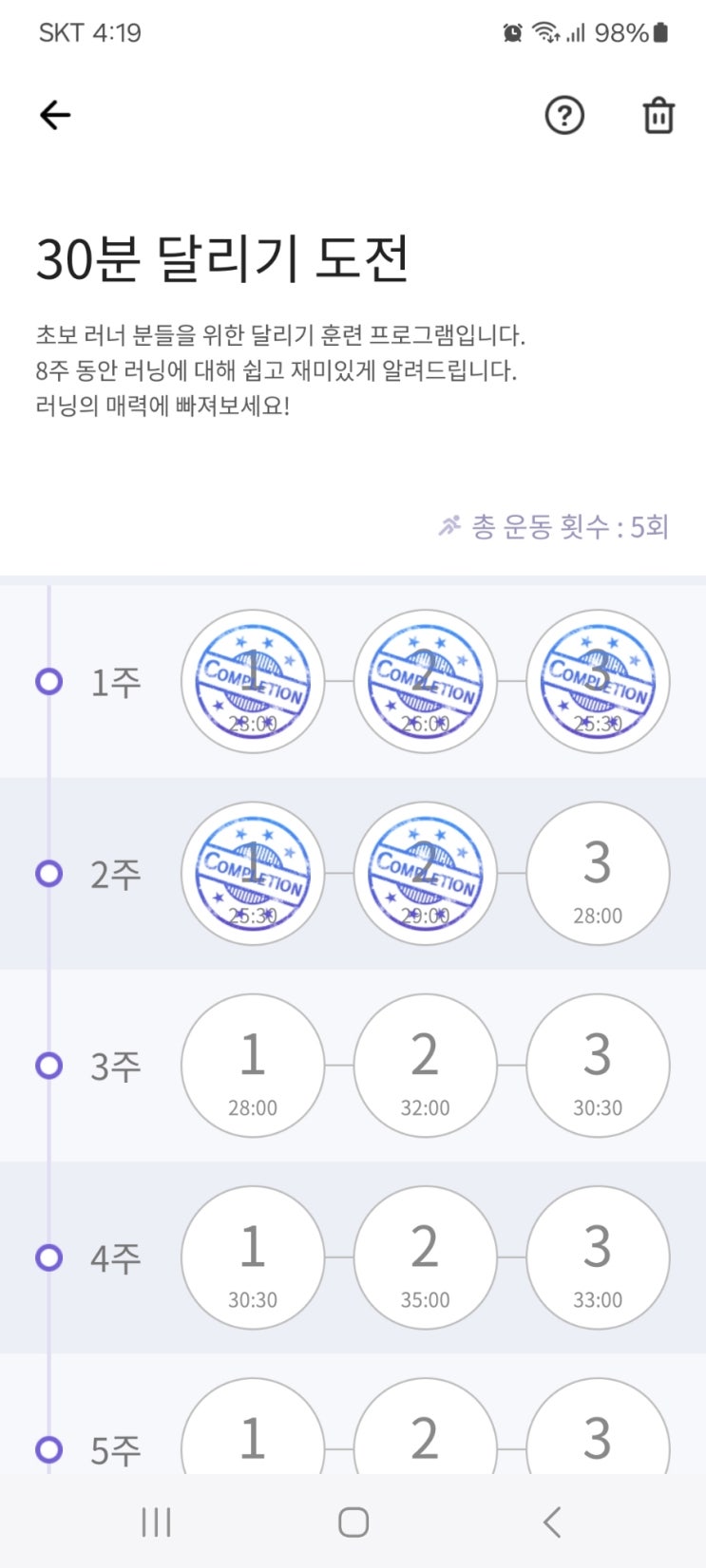Select week 4 workout 1 (30:30)

253,1256
